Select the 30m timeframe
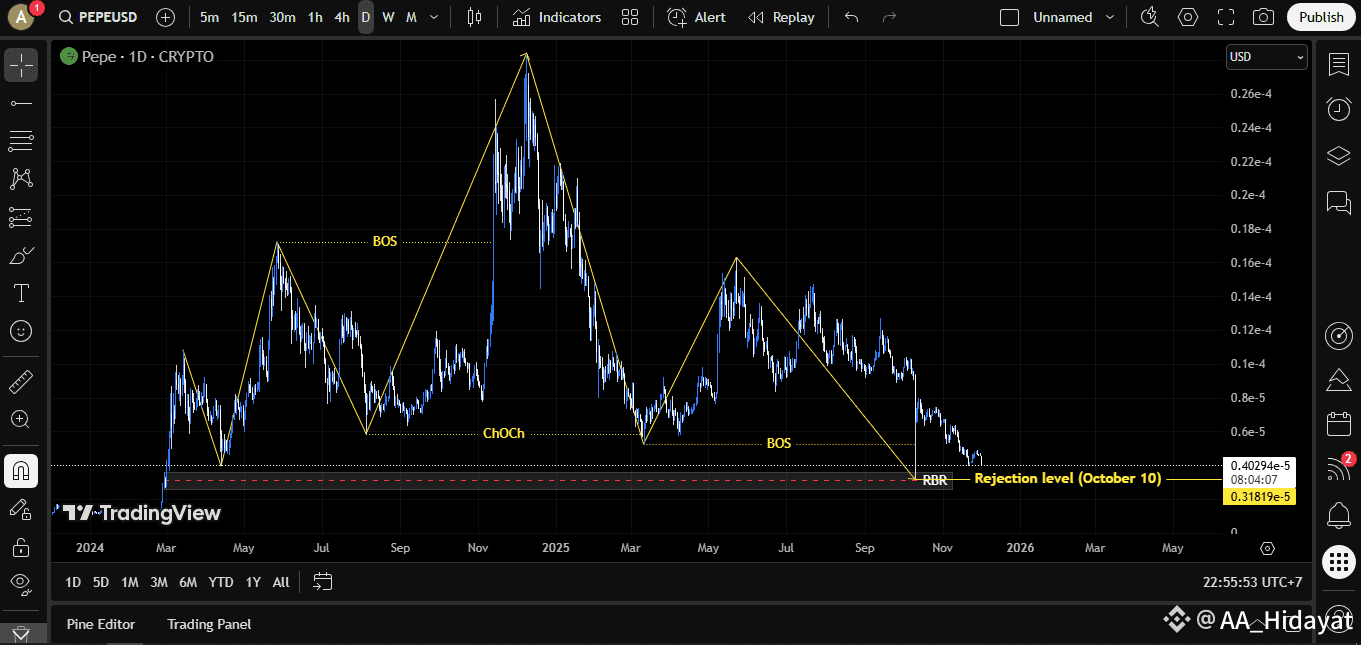This screenshot has height=645, width=1361. (x=282, y=17)
